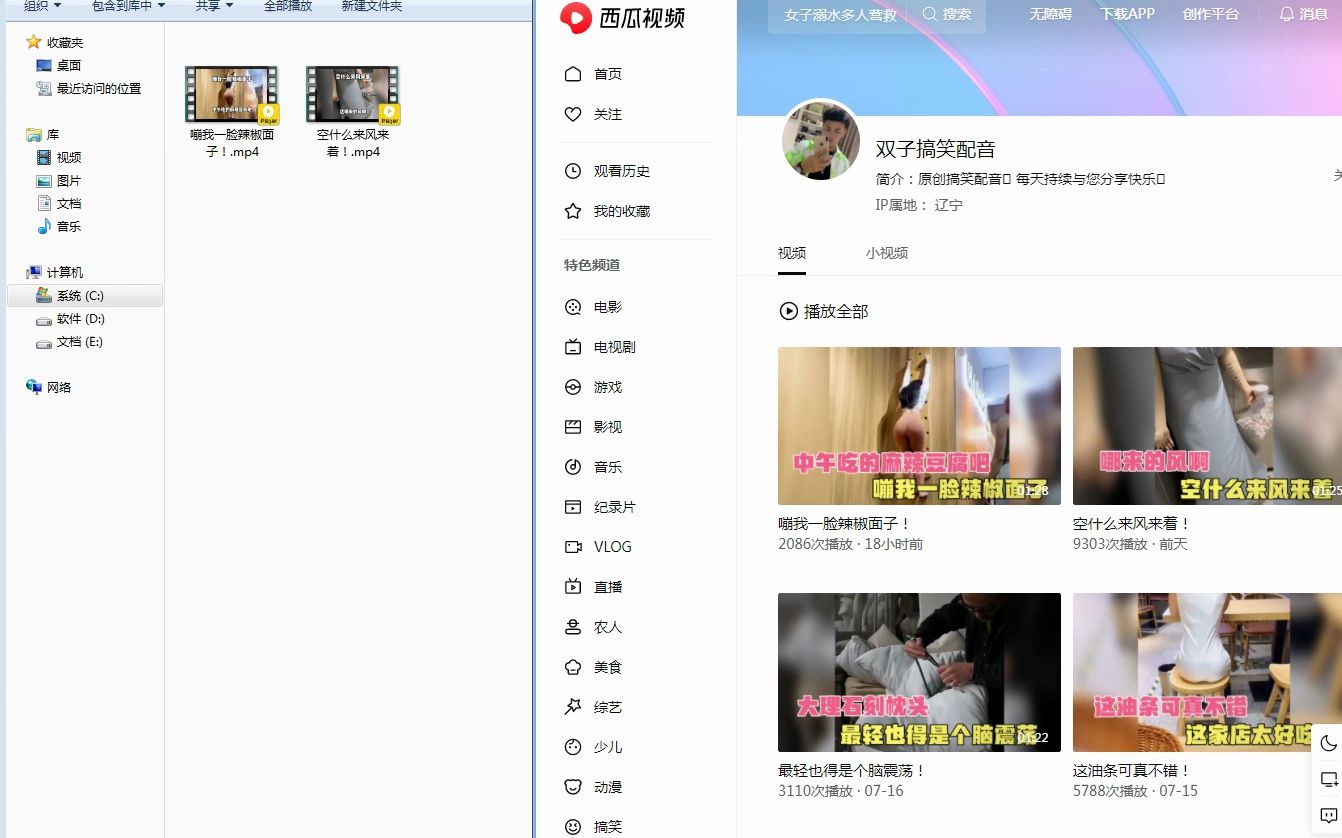Select the 电影 channel icon
The image size is (1342, 838).
pyautogui.click(x=573, y=307)
